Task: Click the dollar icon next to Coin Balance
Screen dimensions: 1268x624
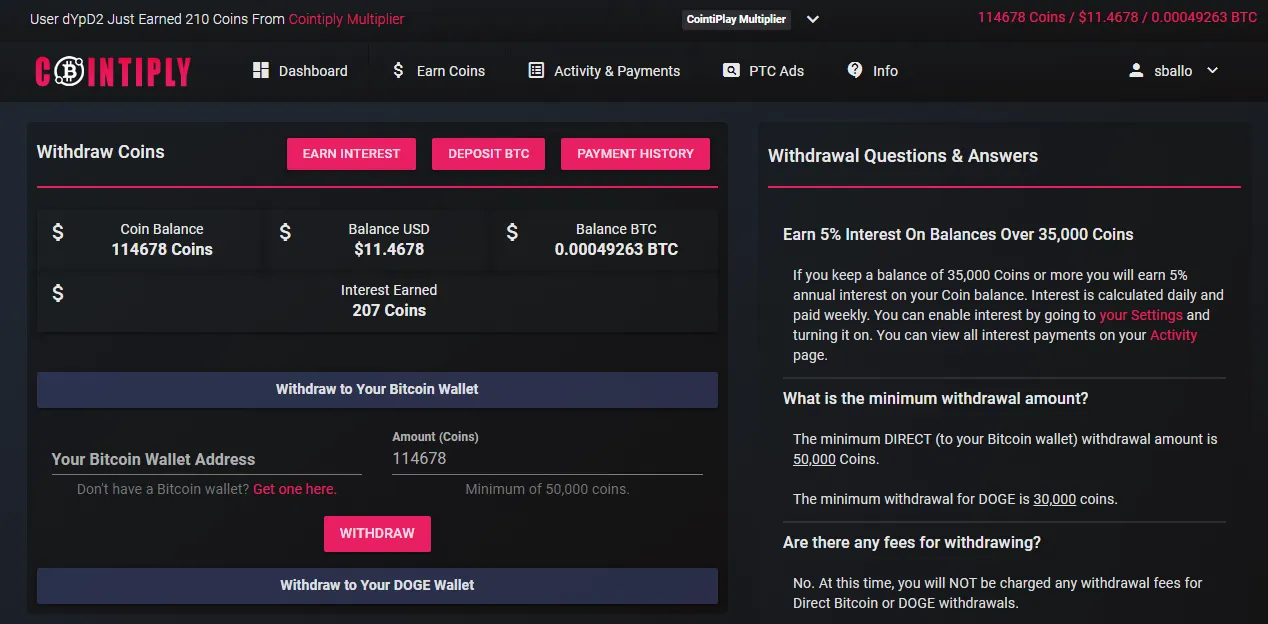Action: [x=58, y=232]
